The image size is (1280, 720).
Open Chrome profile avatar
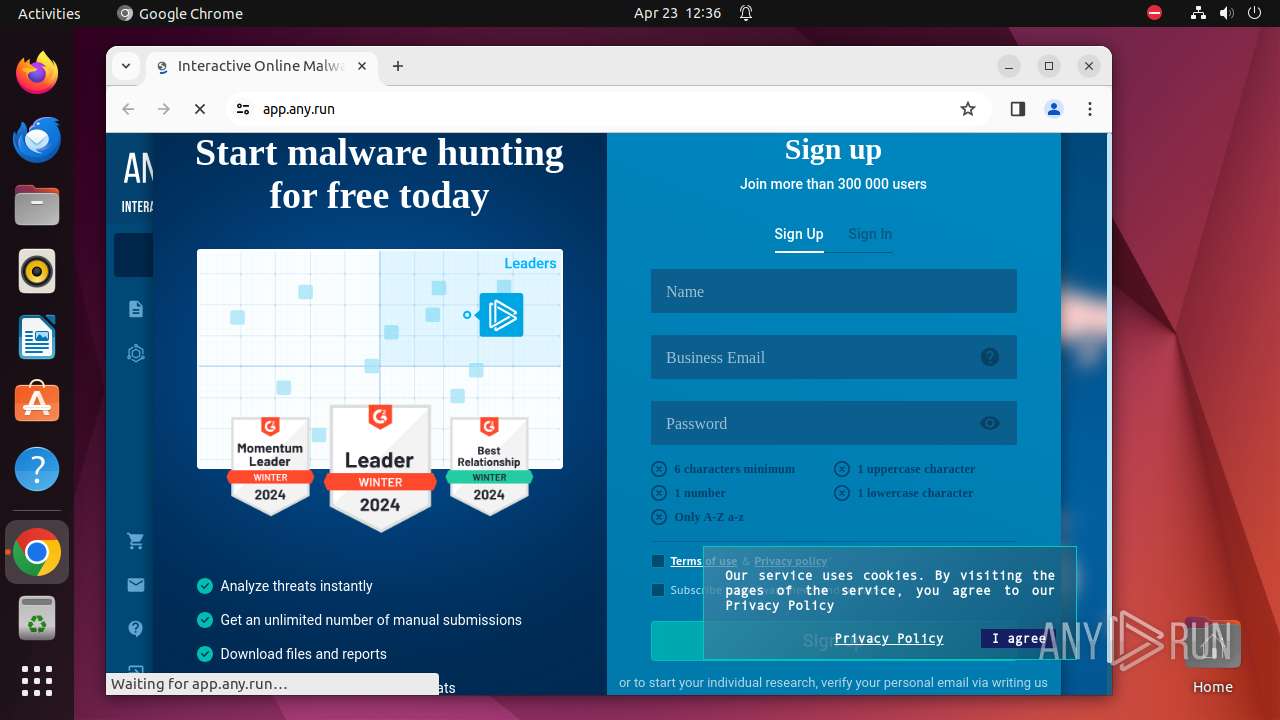1054,109
